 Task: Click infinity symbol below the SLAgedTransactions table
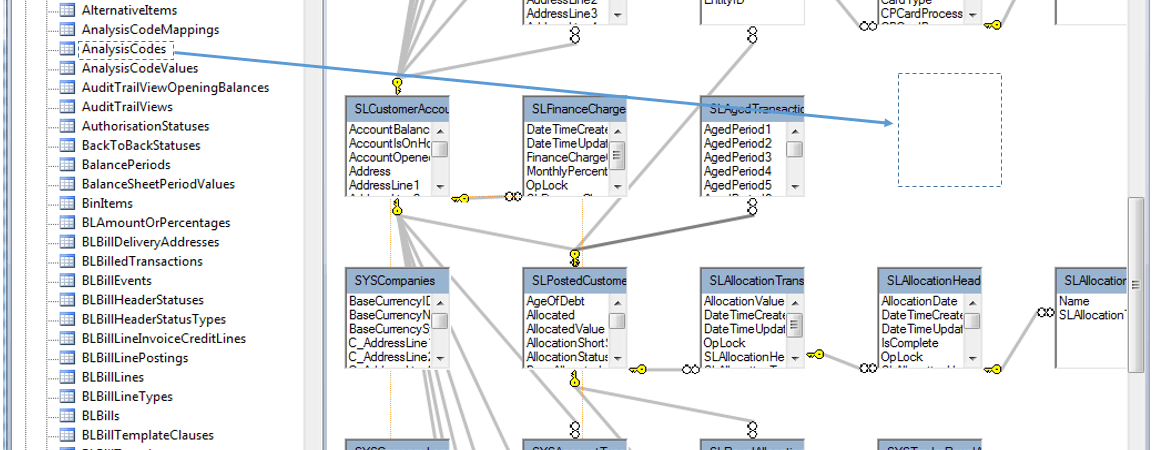pyautogui.click(x=752, y=207)
